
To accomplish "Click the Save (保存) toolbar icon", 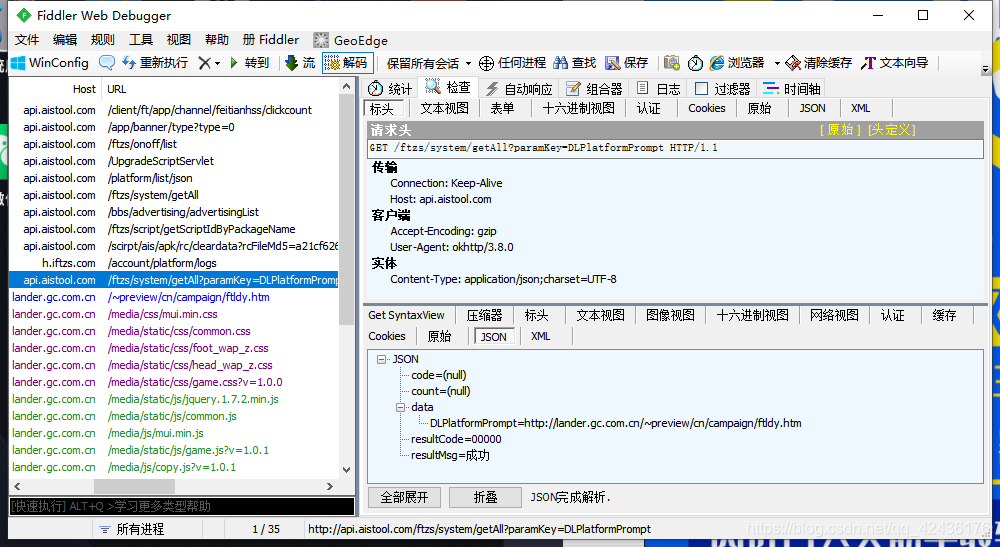I will (613, 63).
